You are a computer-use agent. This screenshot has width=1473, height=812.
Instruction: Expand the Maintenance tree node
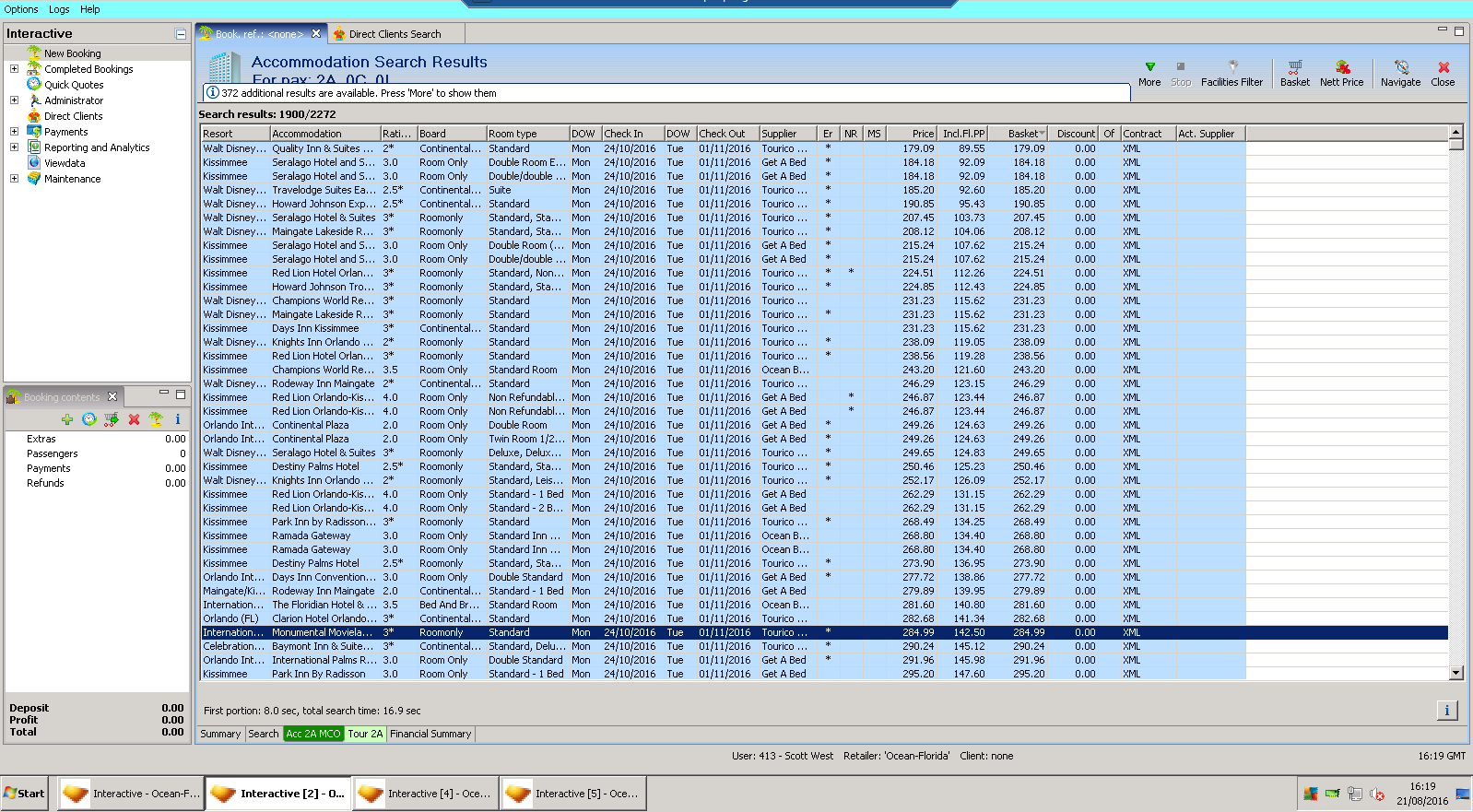tap(14, 179)
